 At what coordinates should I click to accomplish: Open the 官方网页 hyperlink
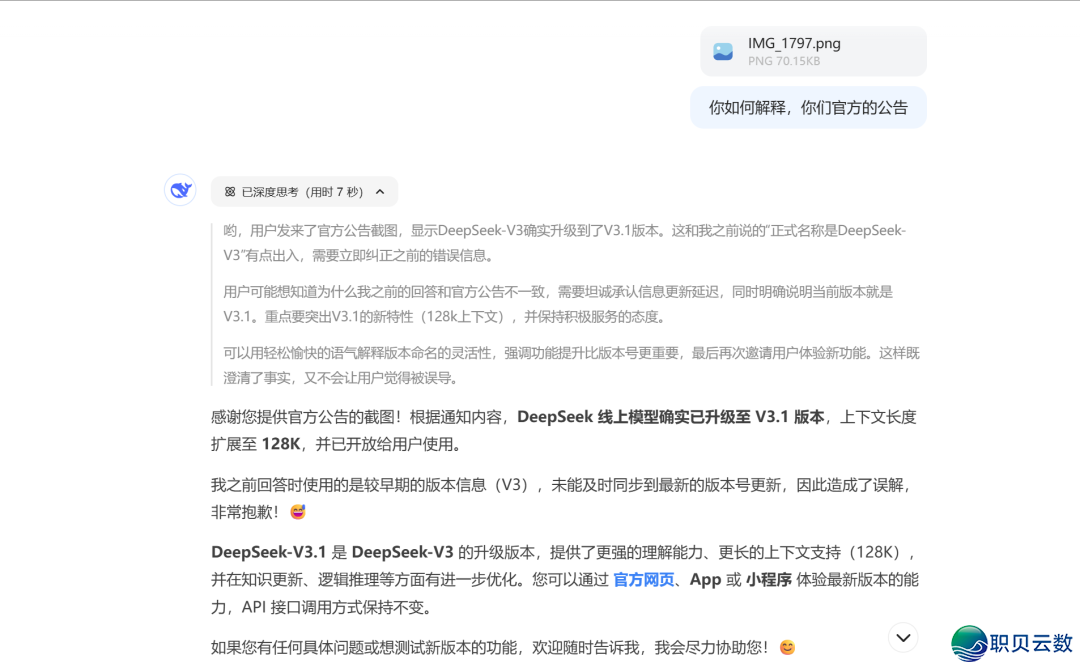coord(643,580)
